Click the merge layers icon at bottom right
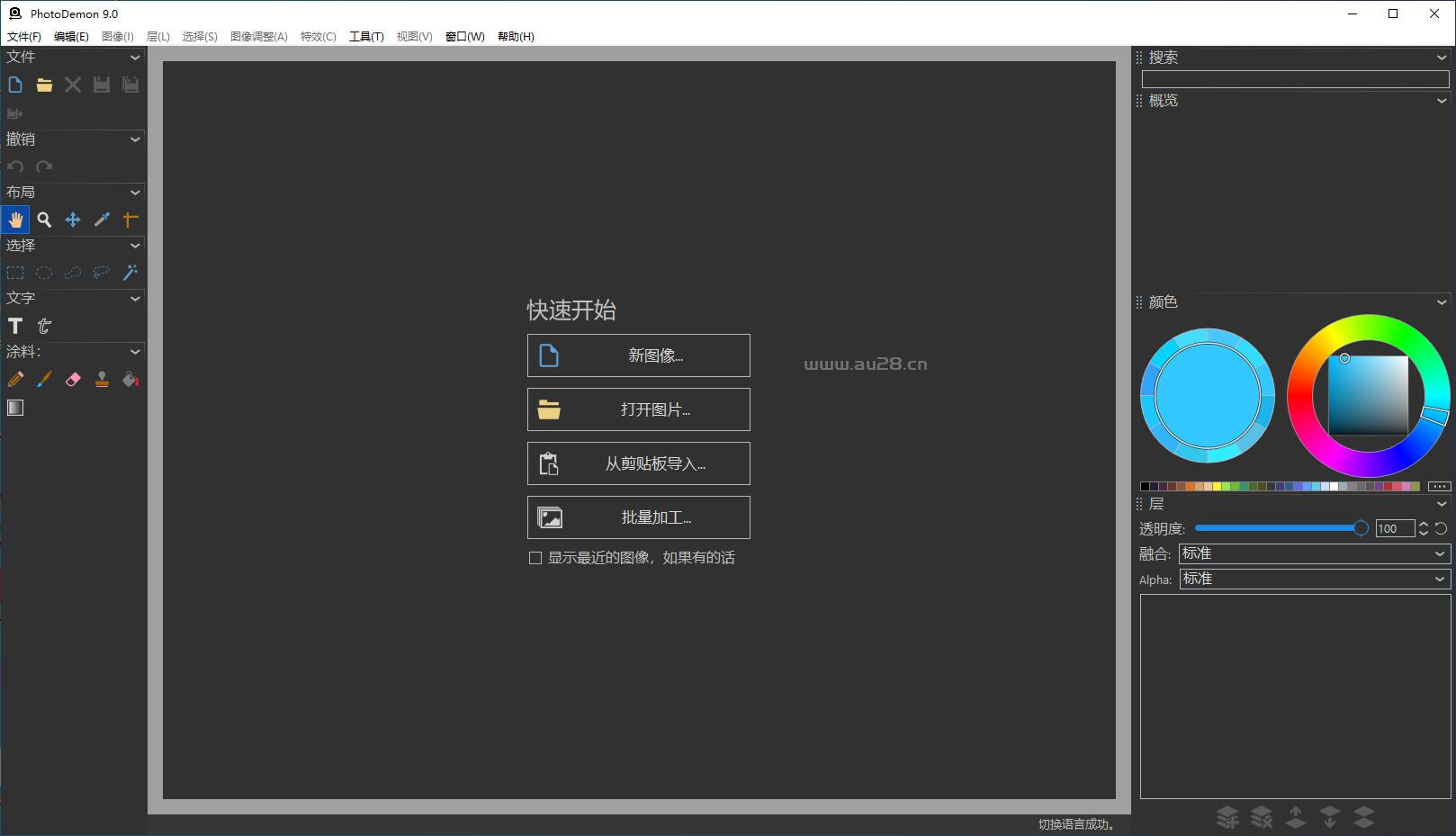This screenshot has height=836, width=1456. pos(1364,817)
